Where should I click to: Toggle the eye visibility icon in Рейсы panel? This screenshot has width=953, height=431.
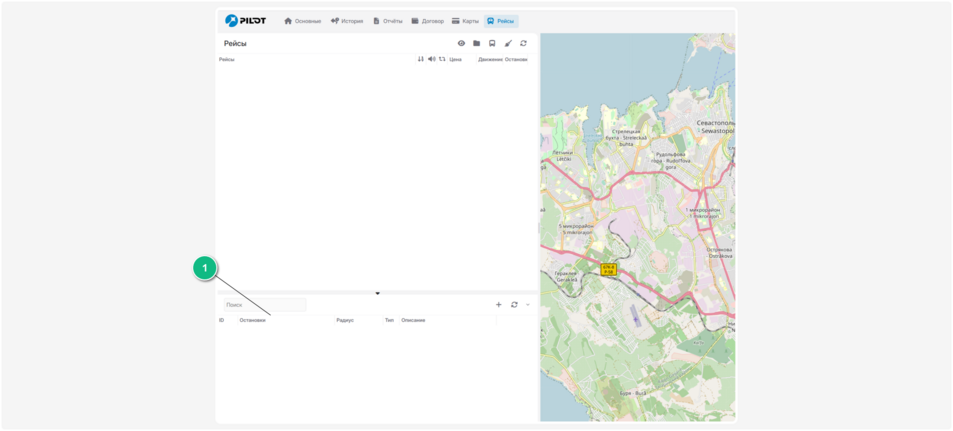point(461,43)
